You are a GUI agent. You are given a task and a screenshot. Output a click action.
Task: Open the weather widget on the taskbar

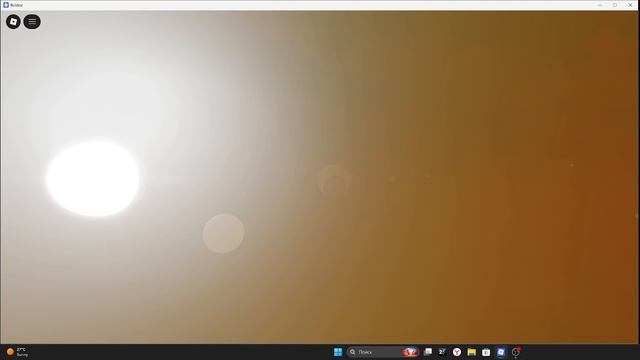point(18,352)
